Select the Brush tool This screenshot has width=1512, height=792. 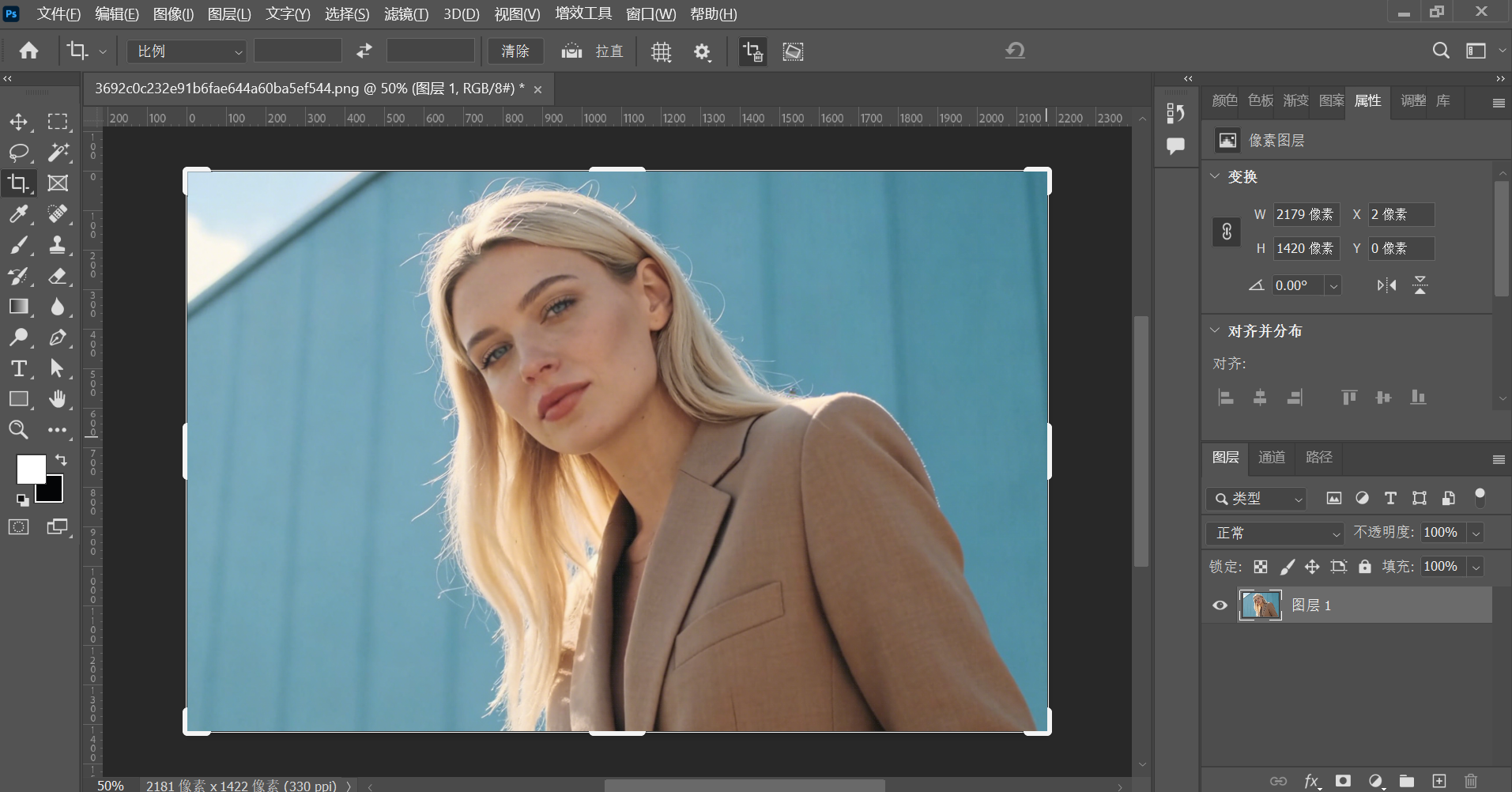point(19,245)
